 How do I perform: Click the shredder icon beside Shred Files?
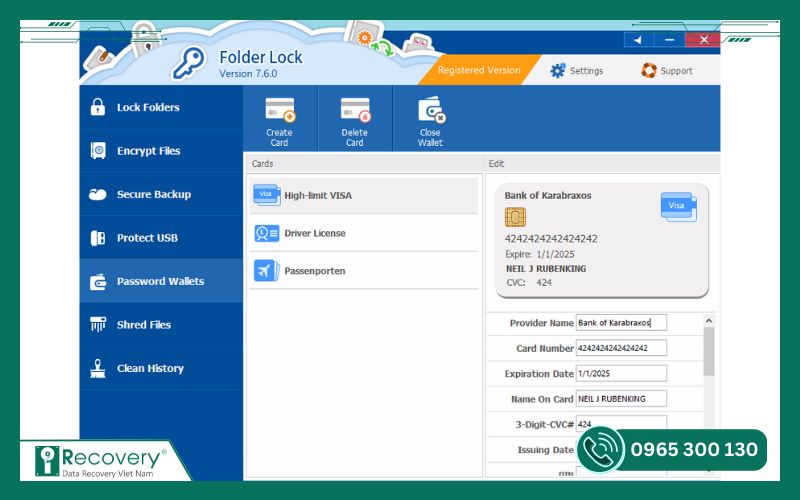[x=97, y=324]
